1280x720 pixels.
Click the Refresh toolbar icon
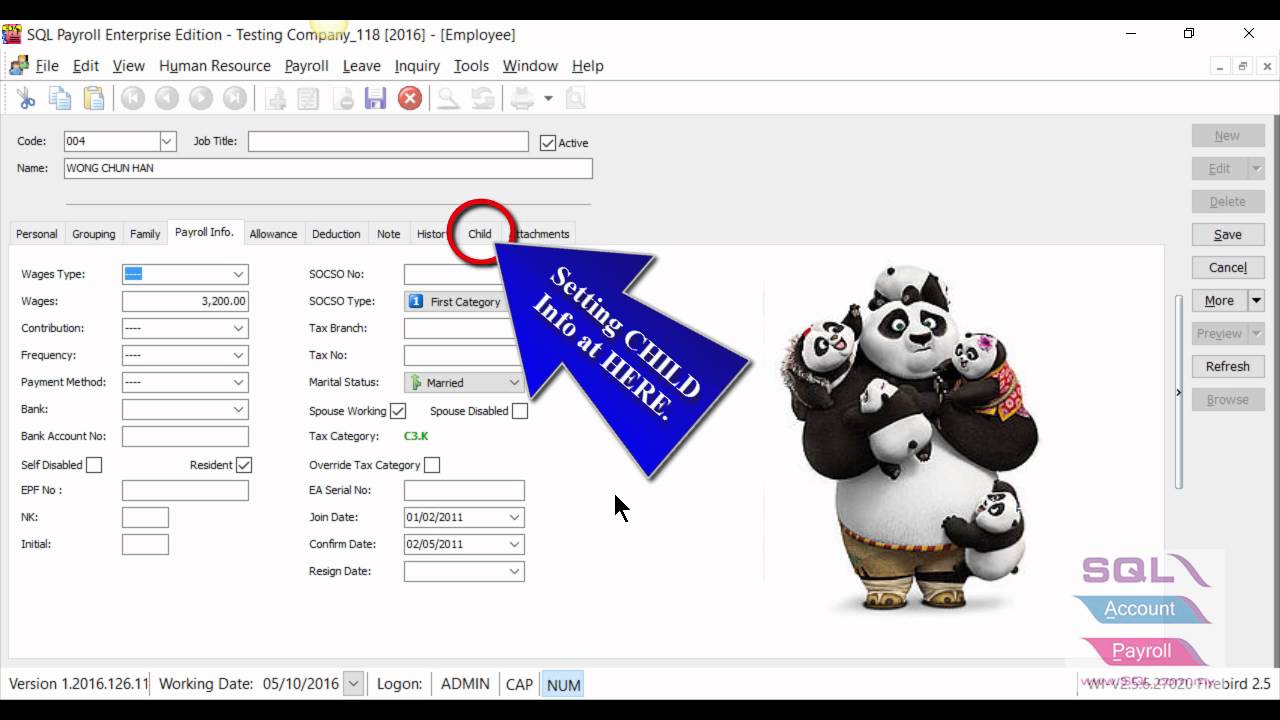(483, 98)
